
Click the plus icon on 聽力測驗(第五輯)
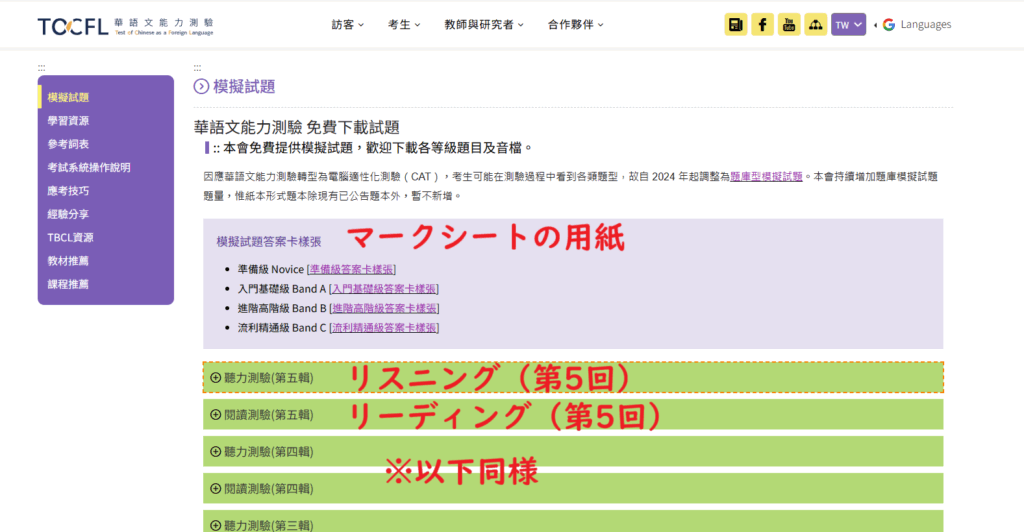point(215,378)
